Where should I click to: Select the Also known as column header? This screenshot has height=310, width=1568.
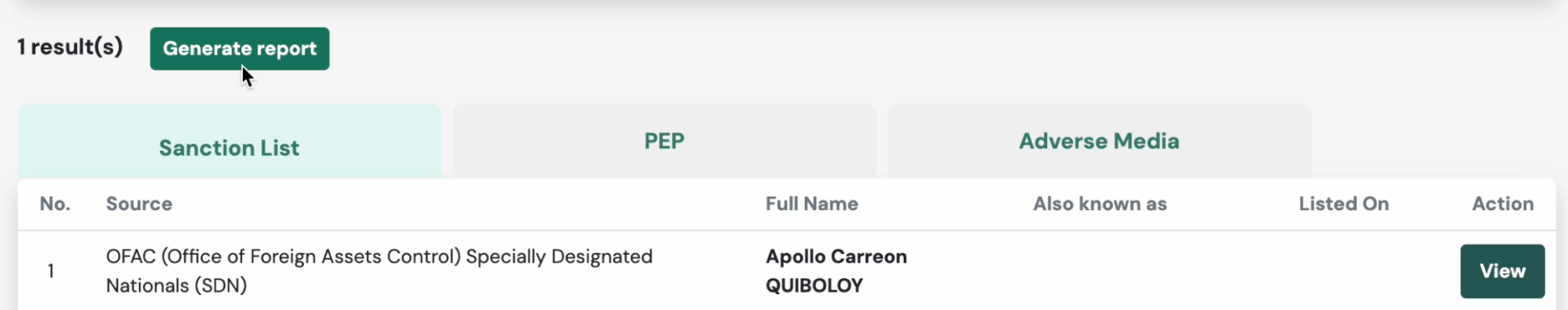pyautogui.click(x=1099, y=204)
